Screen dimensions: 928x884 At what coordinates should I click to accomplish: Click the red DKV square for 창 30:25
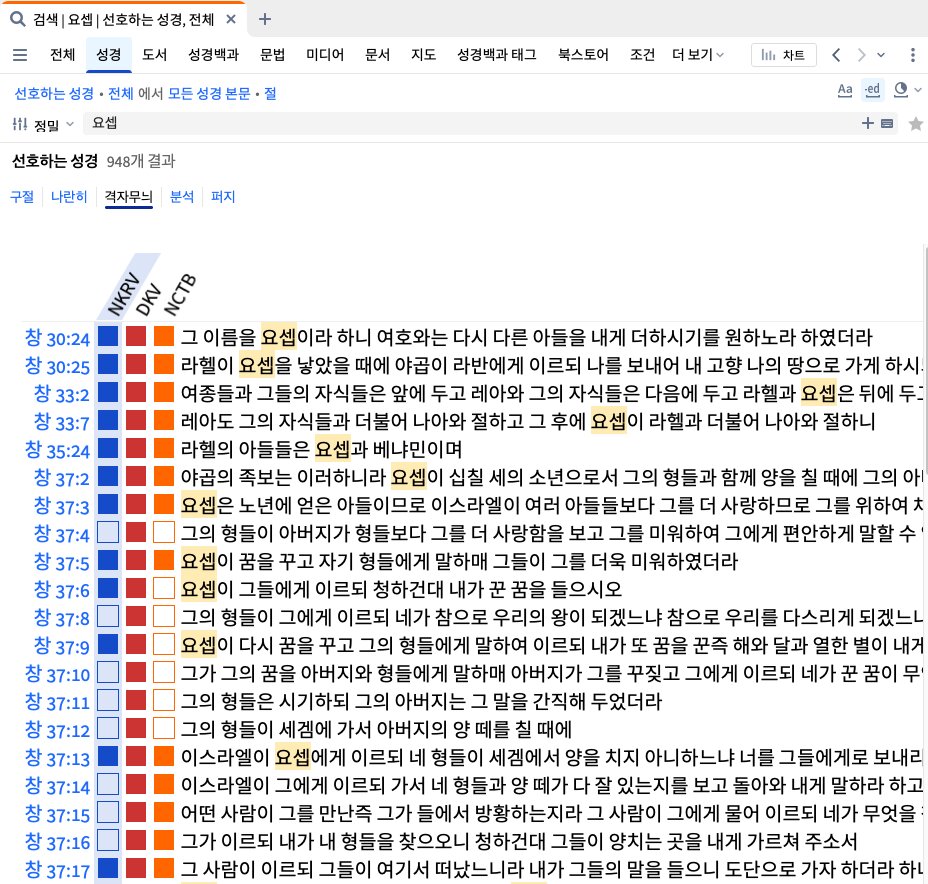click(136, 364)
